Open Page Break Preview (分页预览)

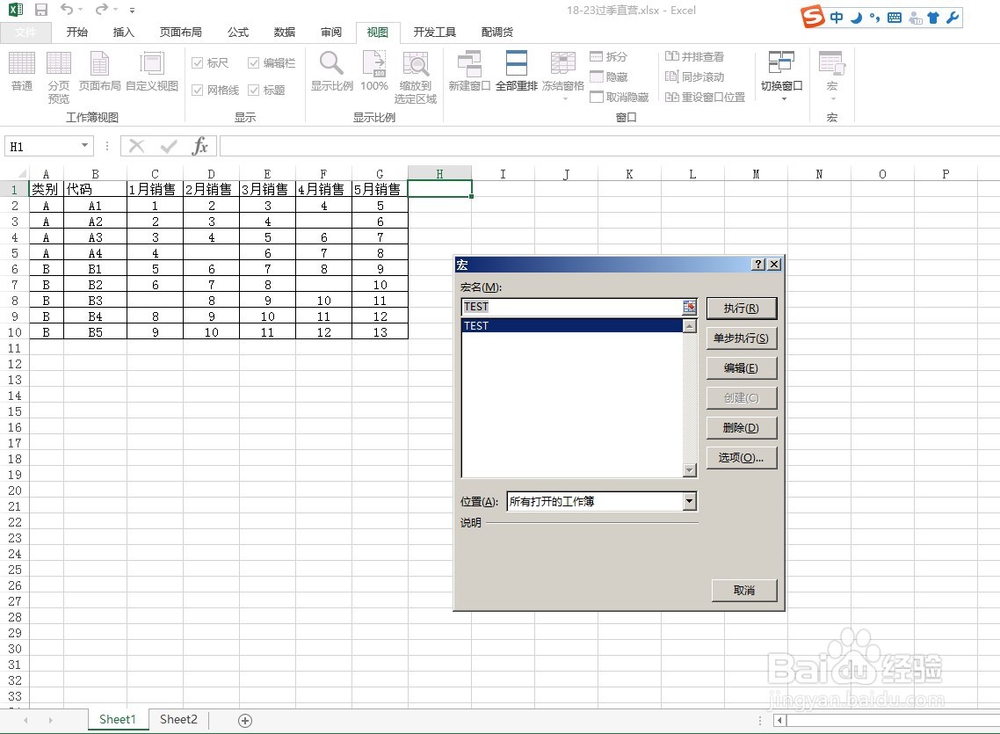[59, 77]
